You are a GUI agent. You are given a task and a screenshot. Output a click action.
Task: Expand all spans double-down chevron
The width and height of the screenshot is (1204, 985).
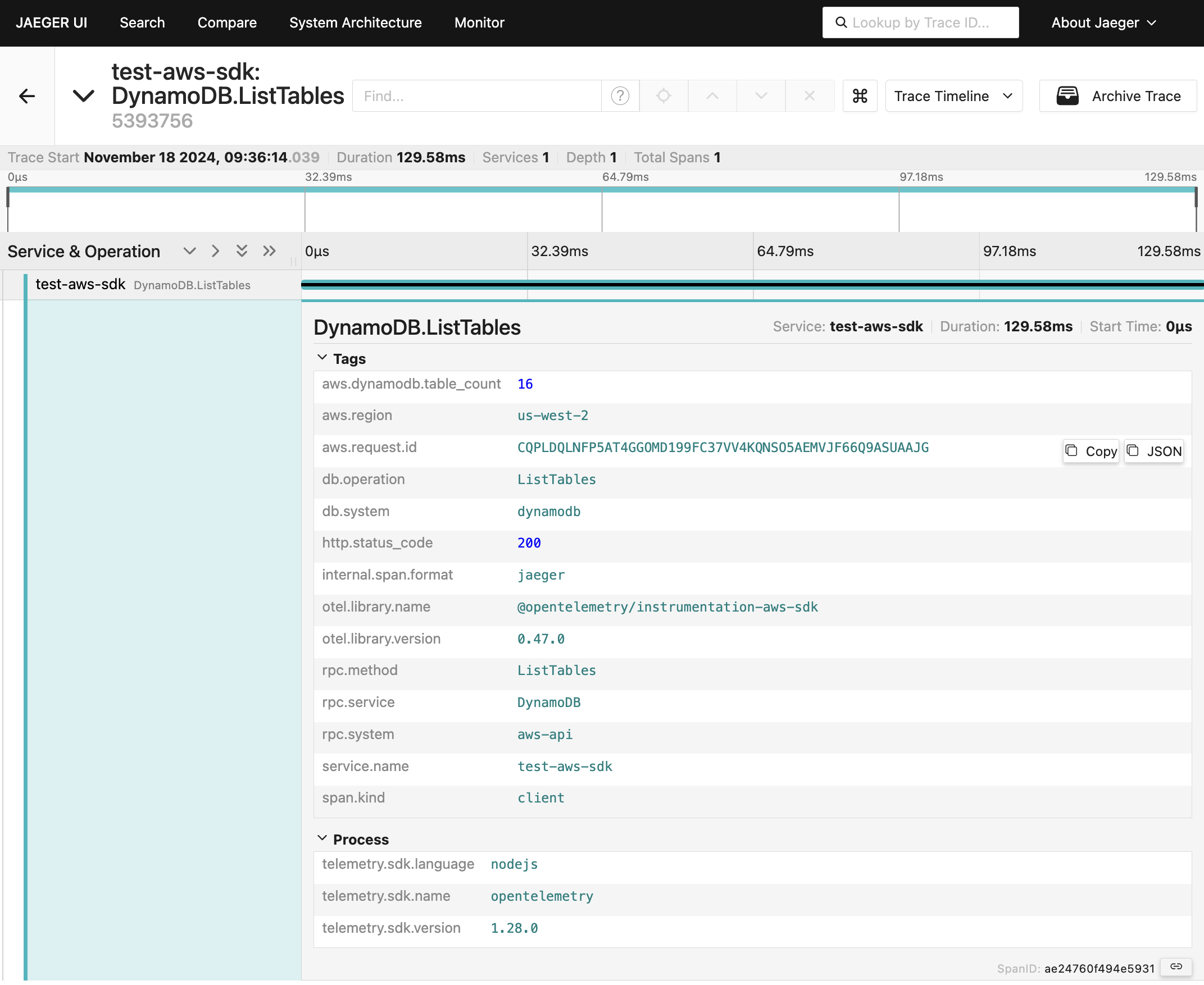(242, 251)
